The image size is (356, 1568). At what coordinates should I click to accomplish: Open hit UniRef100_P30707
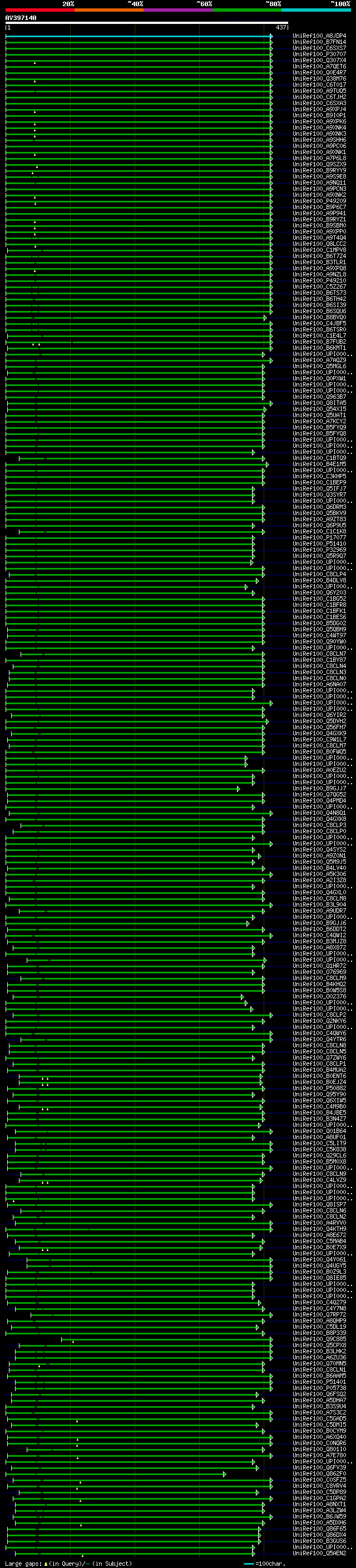point(319,54)
